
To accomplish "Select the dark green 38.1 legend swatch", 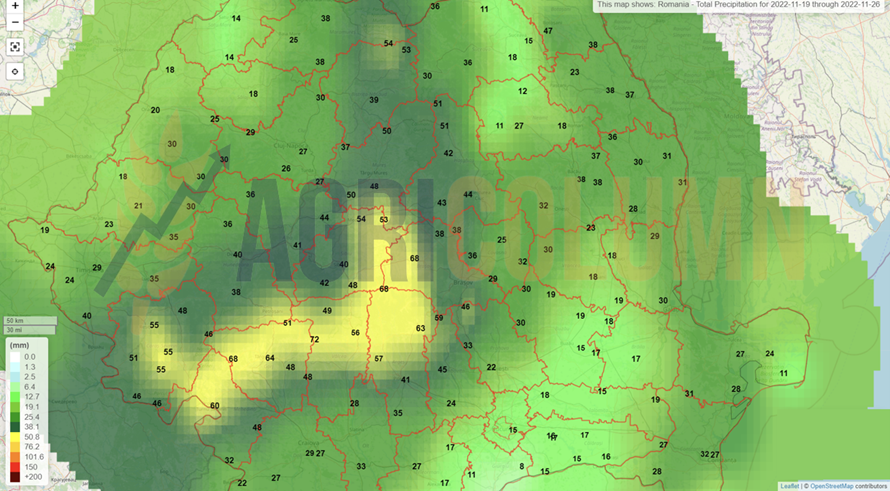I will (x=14, y=426).
